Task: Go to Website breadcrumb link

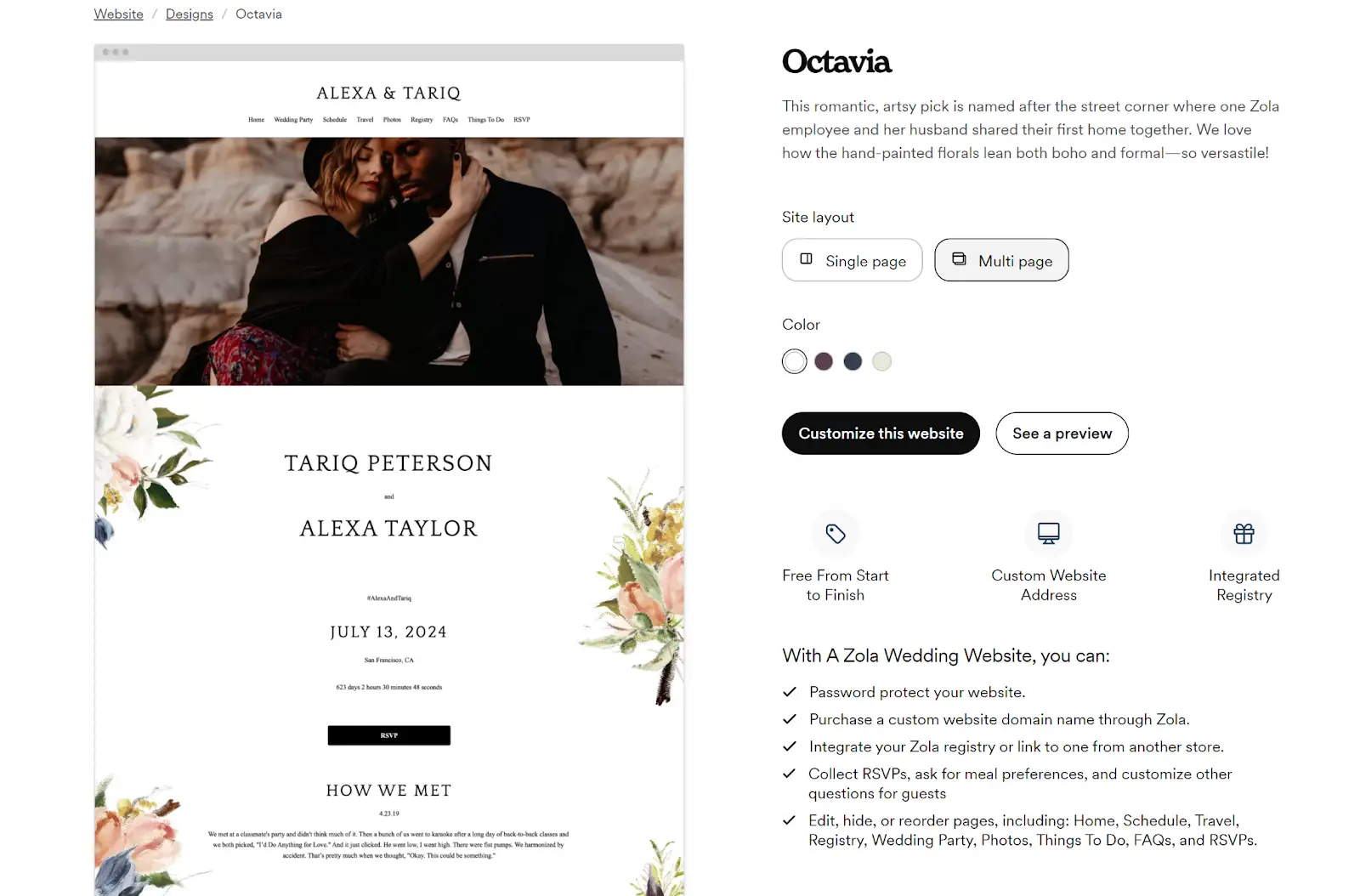Action: pyautogui.click(x=118, y=14)
